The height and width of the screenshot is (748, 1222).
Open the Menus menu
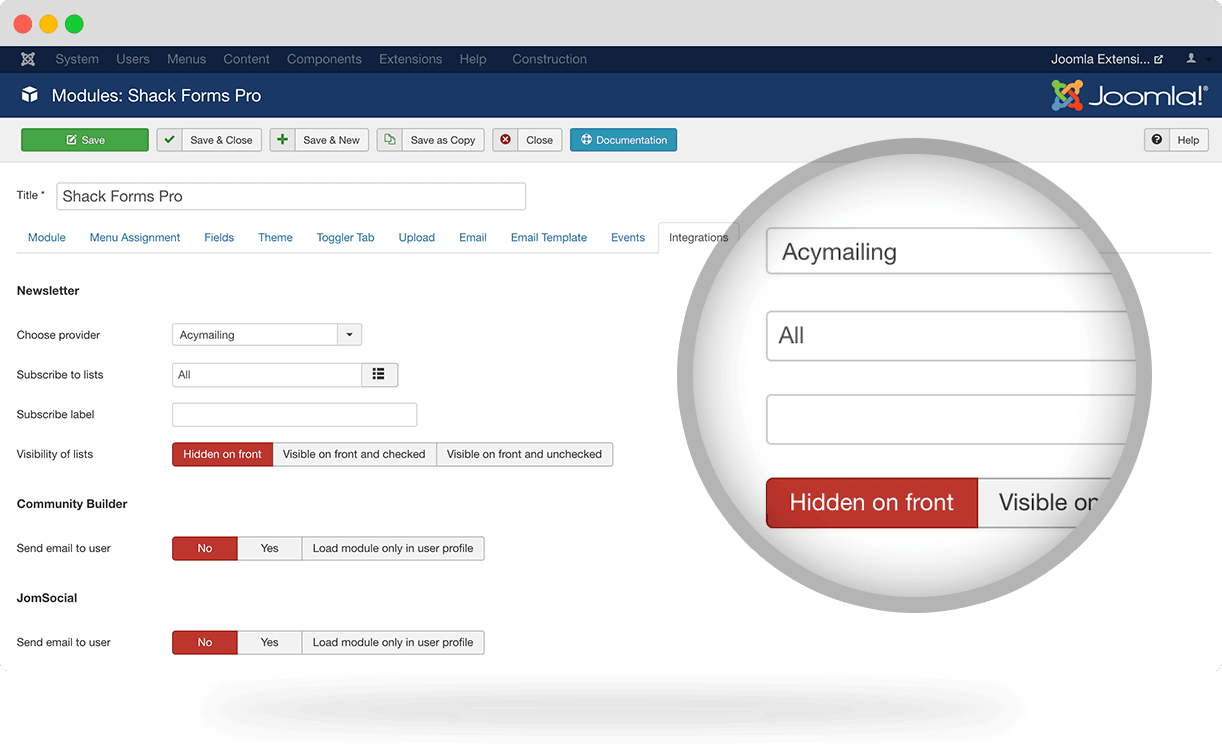point(187,59)
